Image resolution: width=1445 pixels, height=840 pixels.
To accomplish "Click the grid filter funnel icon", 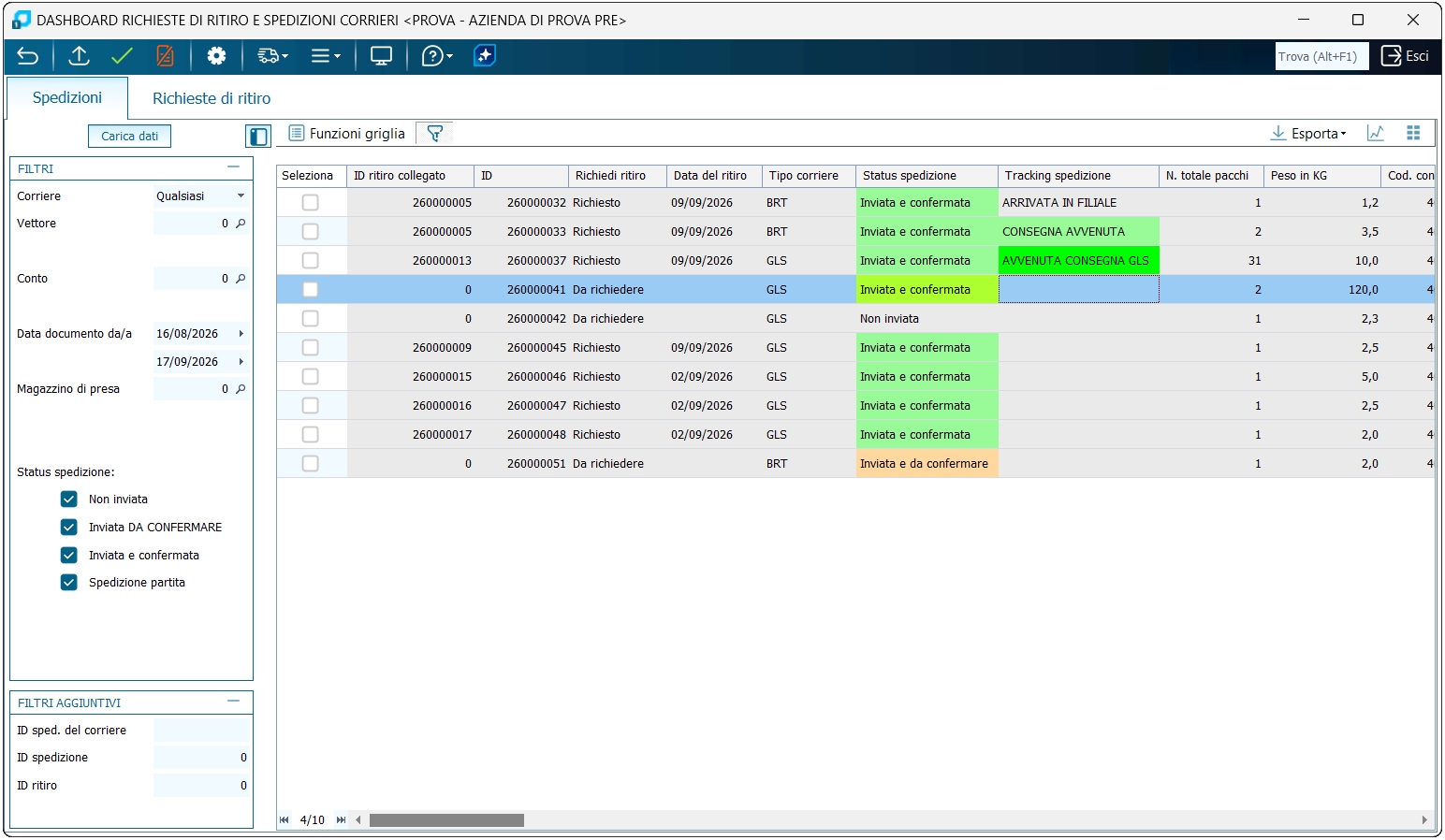I will pyautogui.click(x=434, y=134).
